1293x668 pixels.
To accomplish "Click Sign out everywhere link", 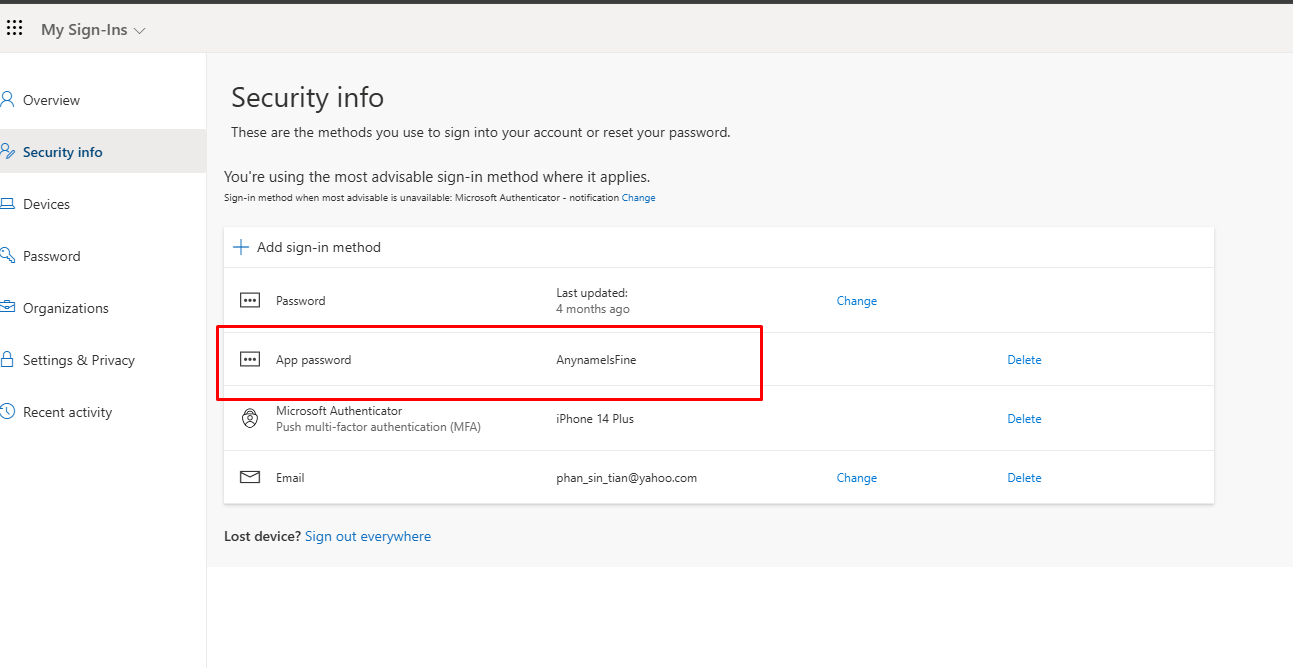I will click(368, 537).
